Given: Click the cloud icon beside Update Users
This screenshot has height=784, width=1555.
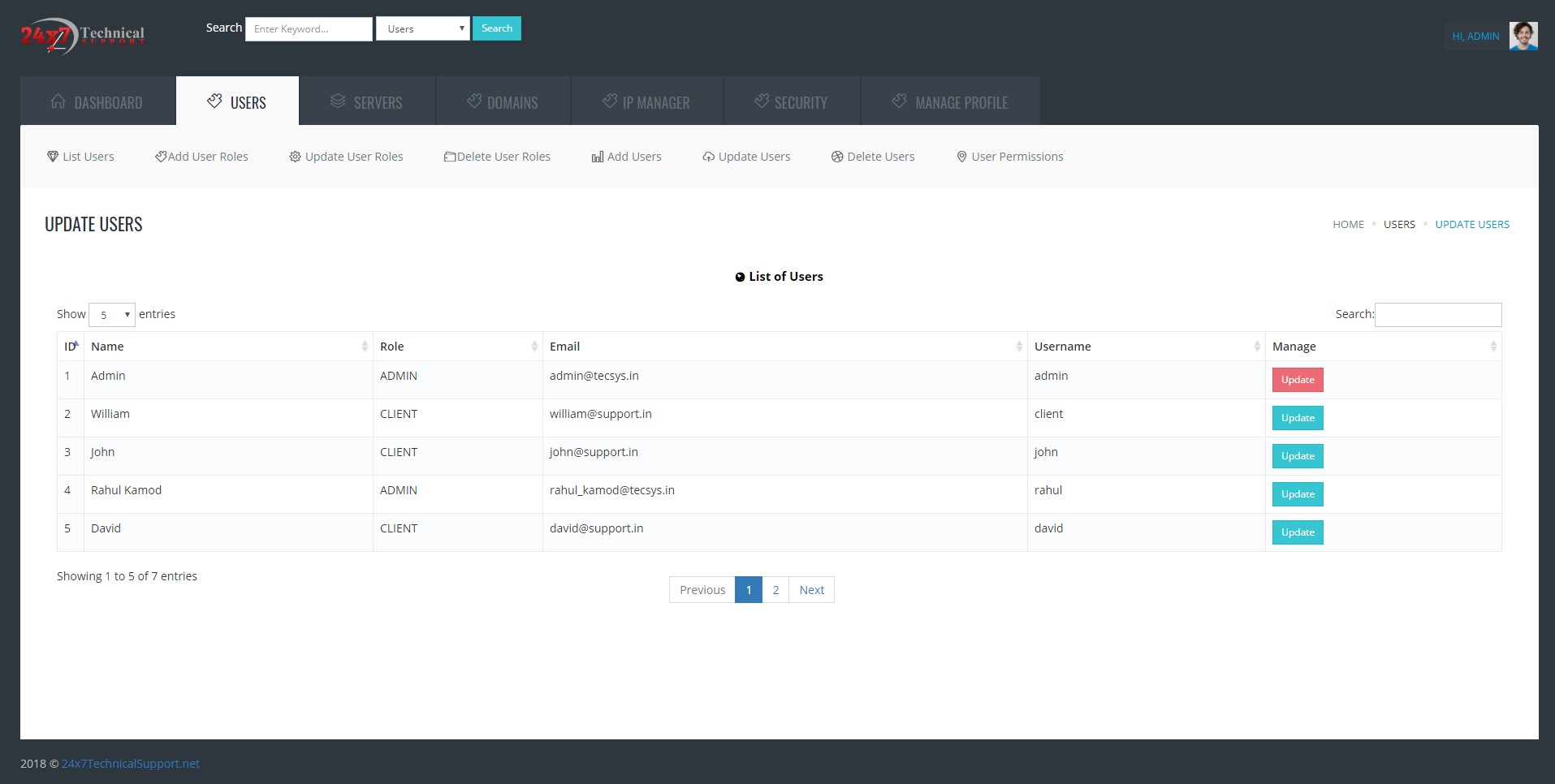Looking at the screenshot, I should [x=709, y=157].
